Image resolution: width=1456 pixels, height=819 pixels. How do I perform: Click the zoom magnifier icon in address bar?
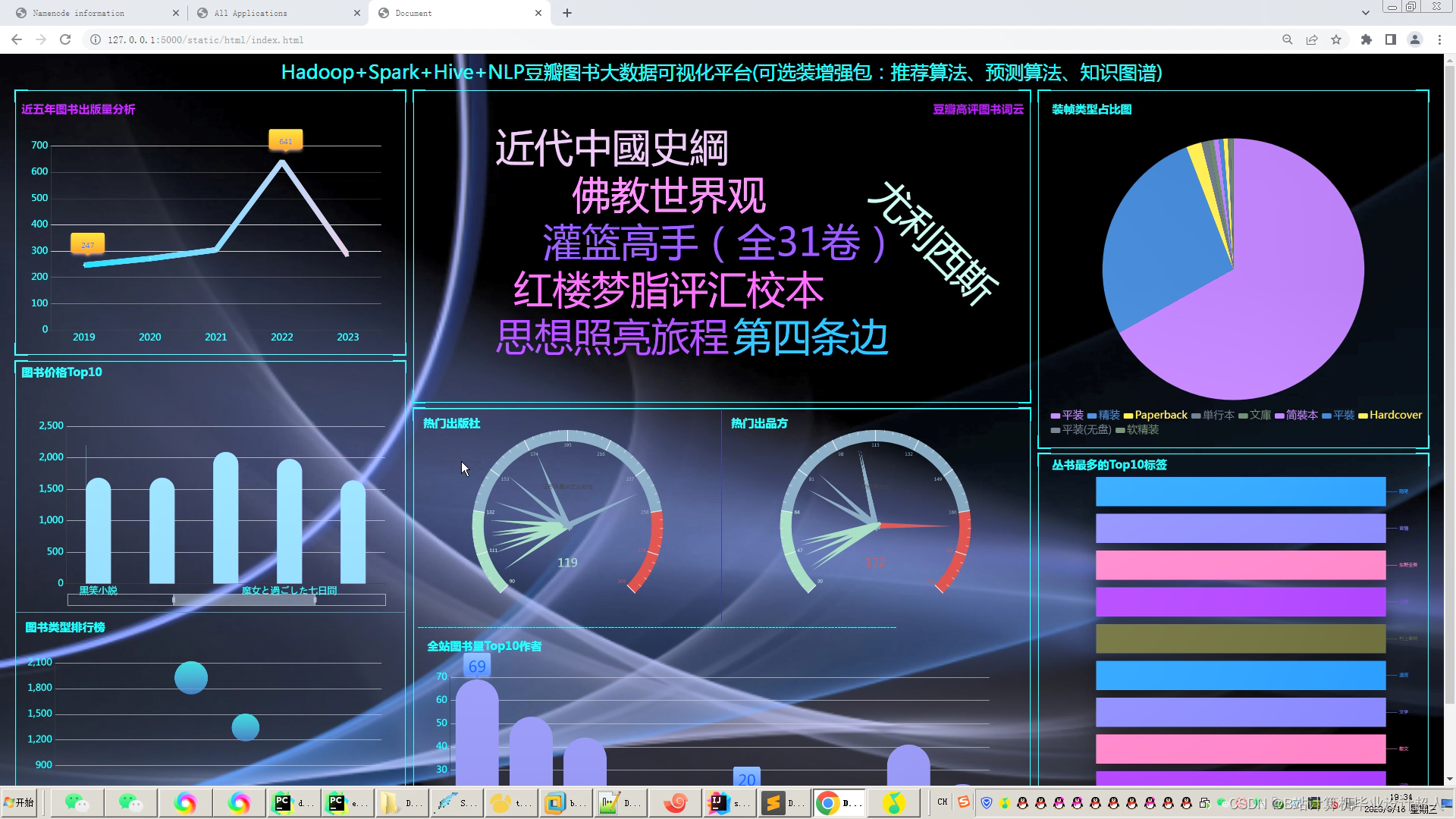point(1288,39)
